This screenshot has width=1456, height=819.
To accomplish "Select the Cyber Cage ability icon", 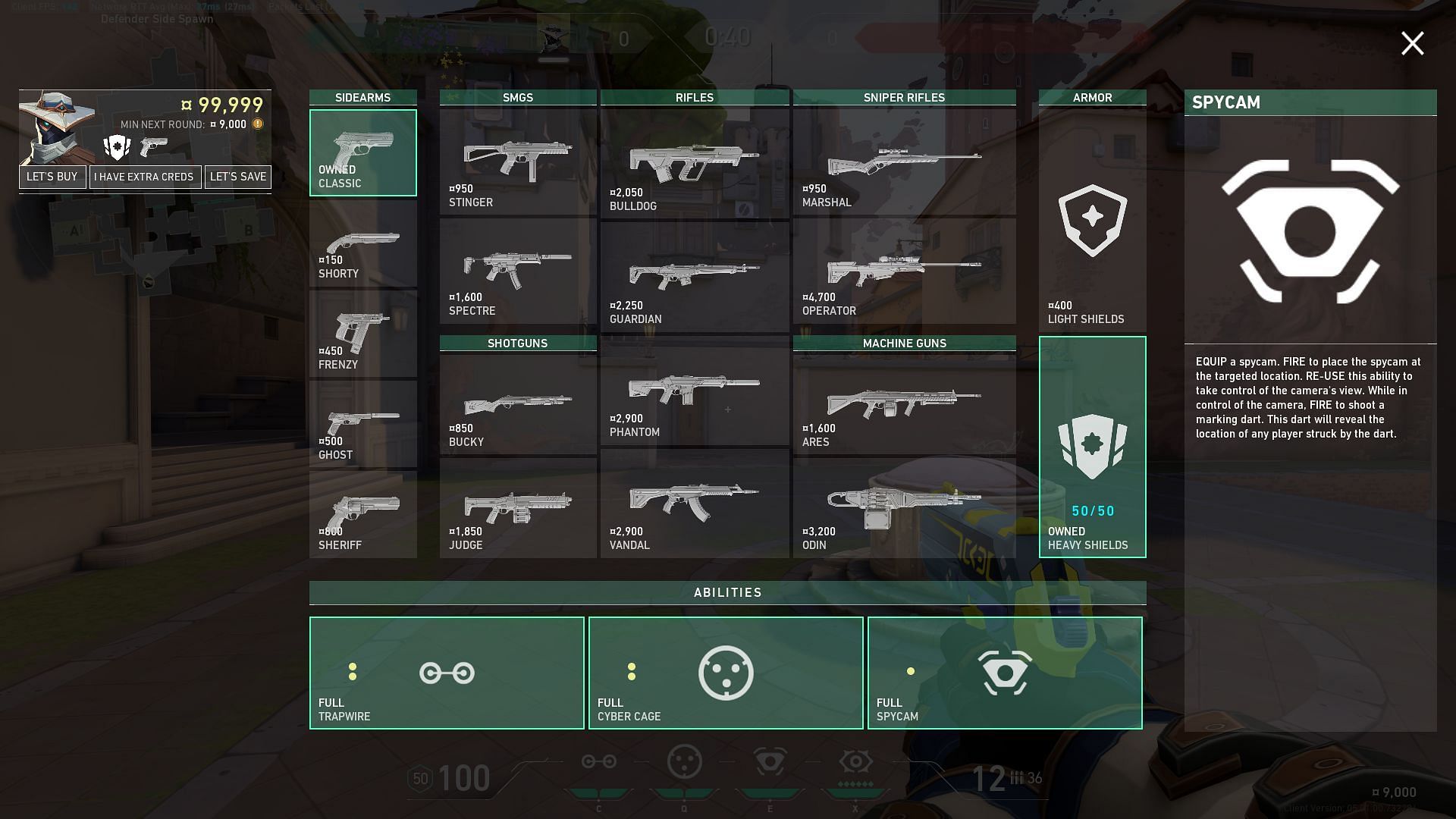I will click(726, 672).
